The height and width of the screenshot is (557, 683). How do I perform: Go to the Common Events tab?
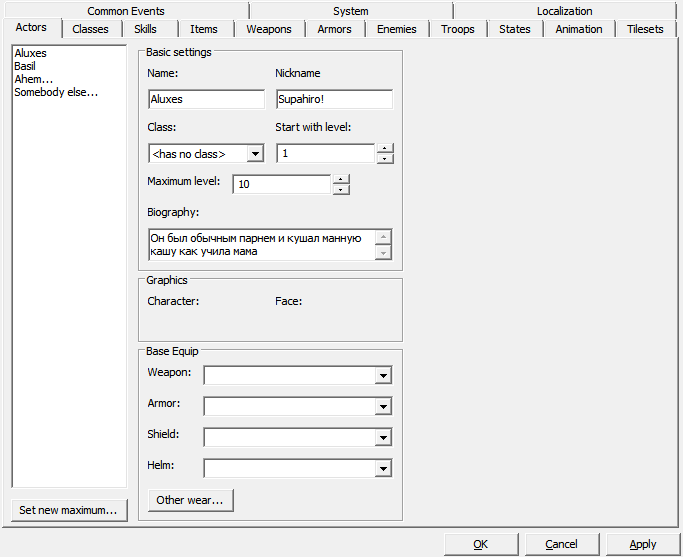pyautogui.click(x=126, y=11)
